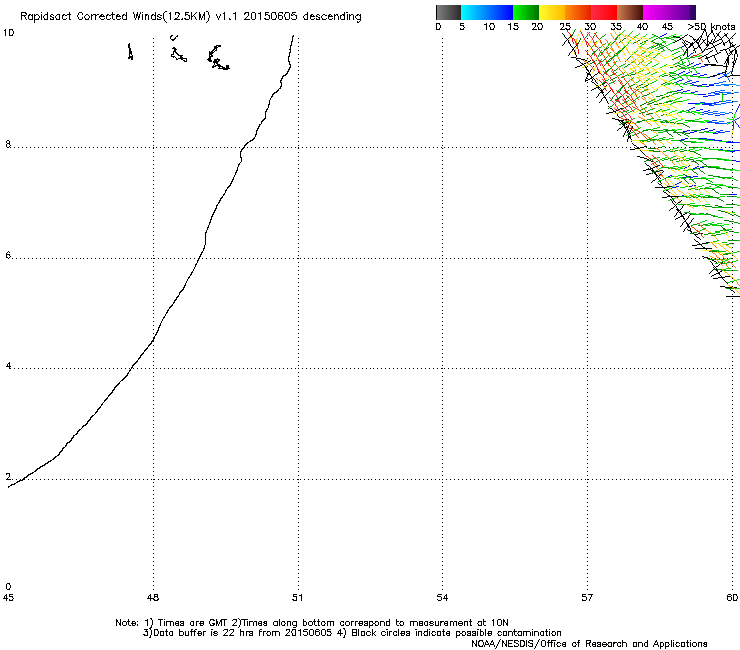740x650 pixels.
Task: Click the NOAA/NESDIS credit line
Action: pos(589,644)
